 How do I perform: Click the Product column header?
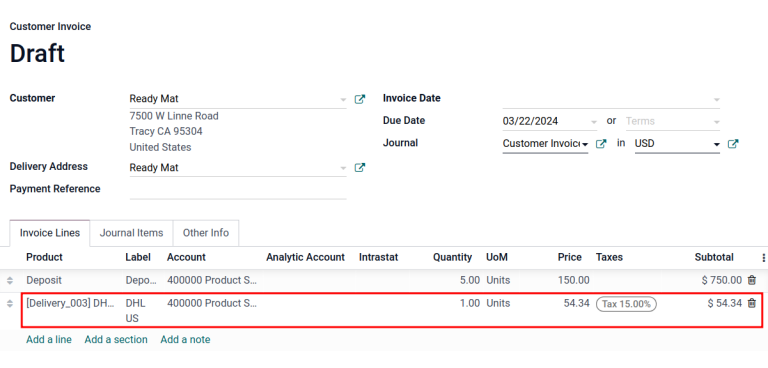pyautogui.click(x=45, y=257)
